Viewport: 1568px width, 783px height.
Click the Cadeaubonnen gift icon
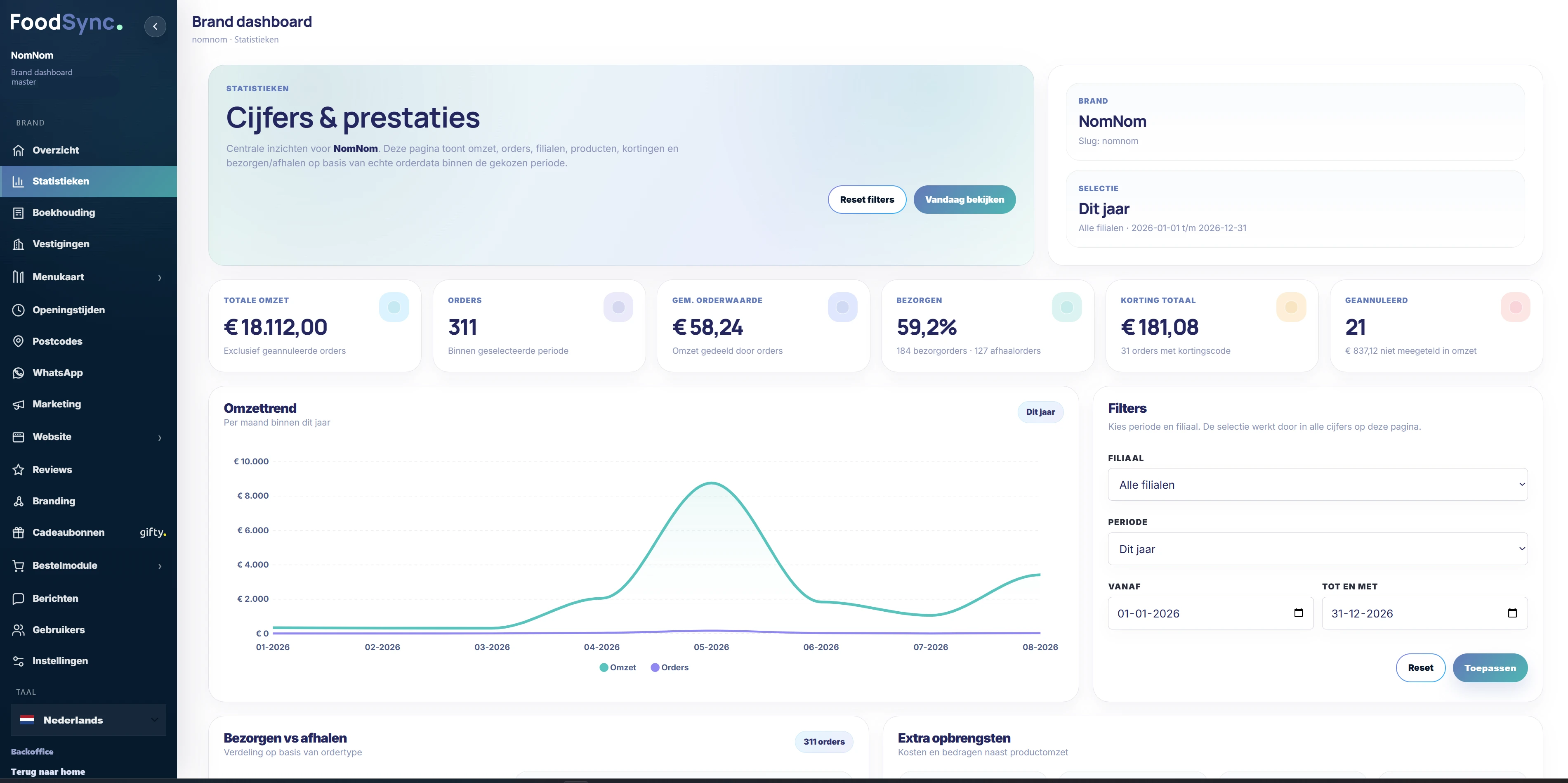(19, 533)
